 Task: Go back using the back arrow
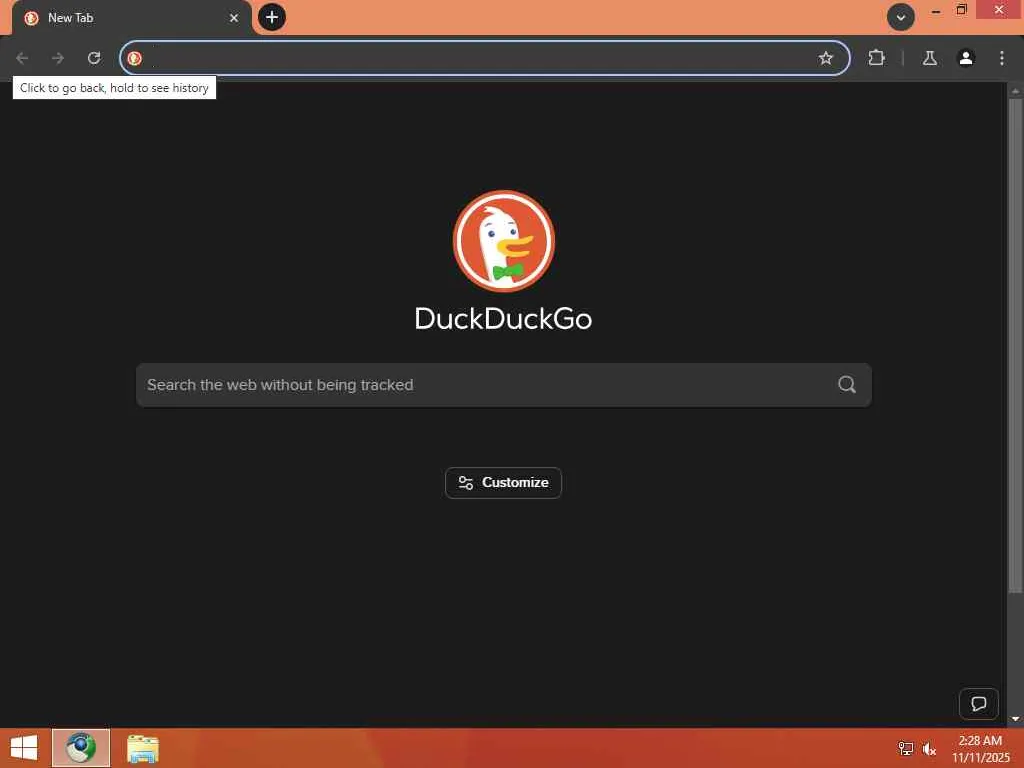pyautogui.click(x=22, y=58)
